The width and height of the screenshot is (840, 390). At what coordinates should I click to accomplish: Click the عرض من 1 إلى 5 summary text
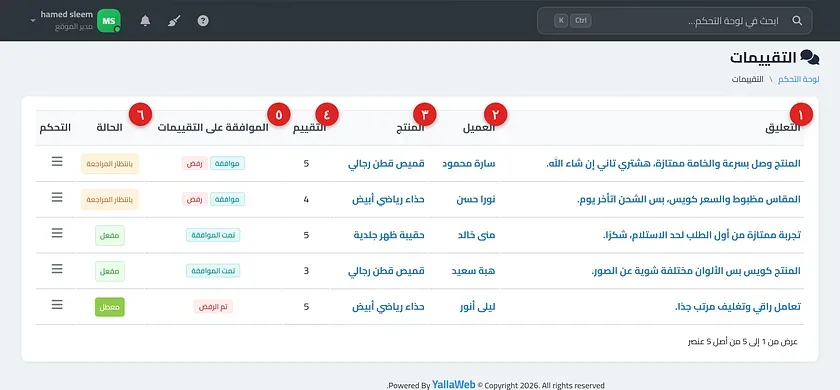click(743, 342)
